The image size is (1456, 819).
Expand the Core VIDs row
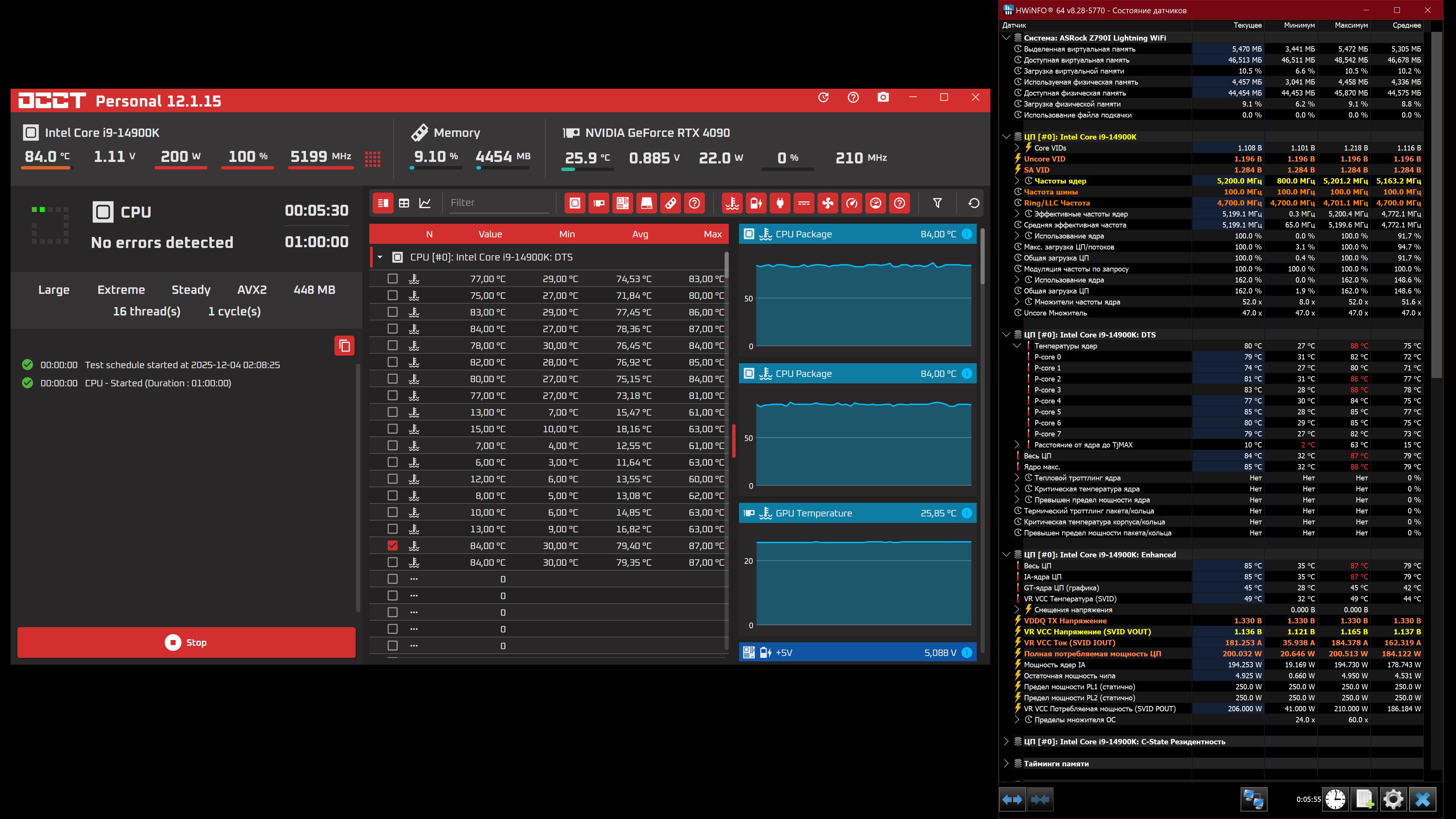click(1017, 148)
